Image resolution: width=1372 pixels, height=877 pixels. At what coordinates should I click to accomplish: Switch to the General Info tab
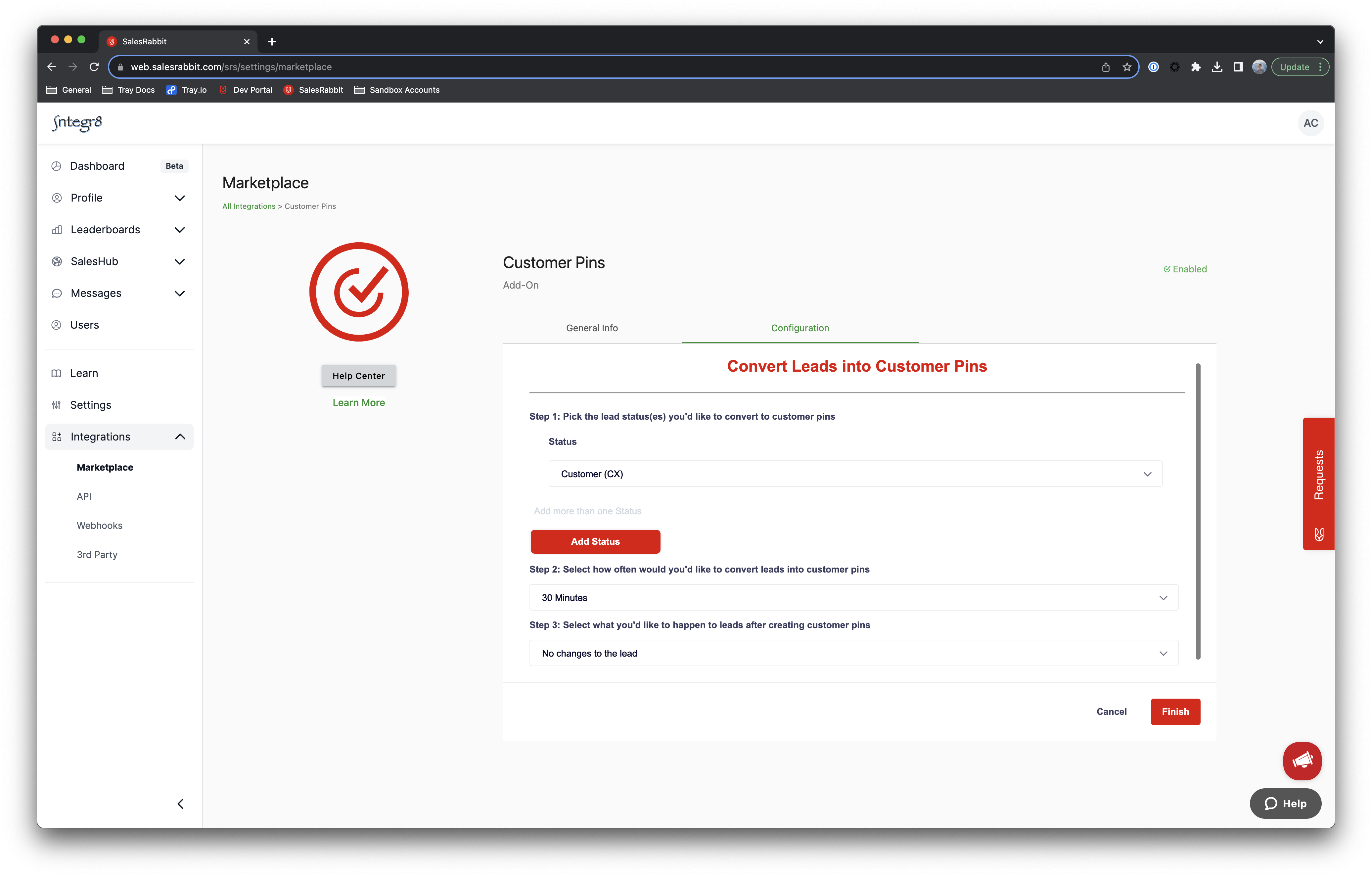[592, 328]
